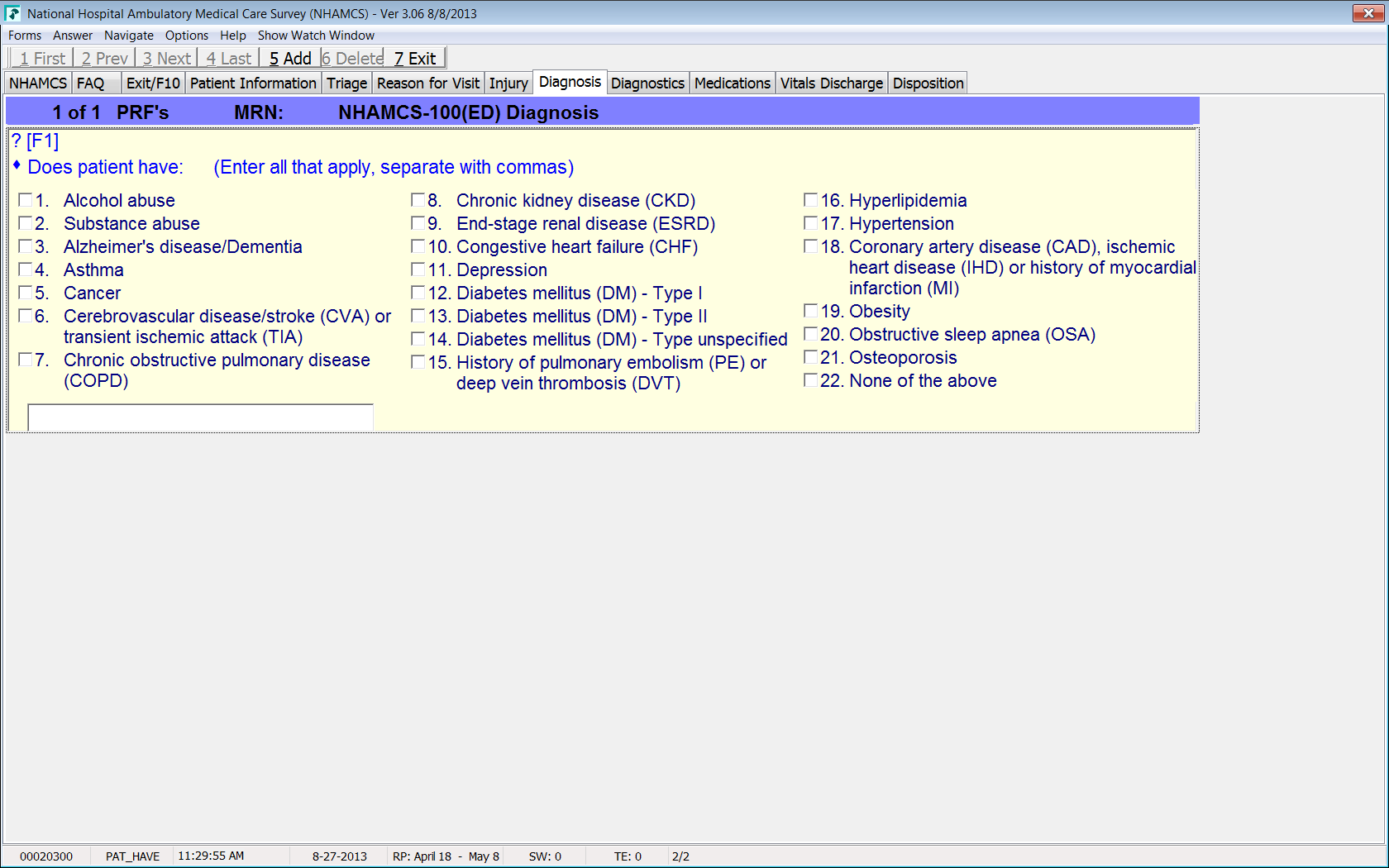Tick Diabetes mellitus Type unspecified checkbox
Viewport: 1389px width, 868px height.
418,339
